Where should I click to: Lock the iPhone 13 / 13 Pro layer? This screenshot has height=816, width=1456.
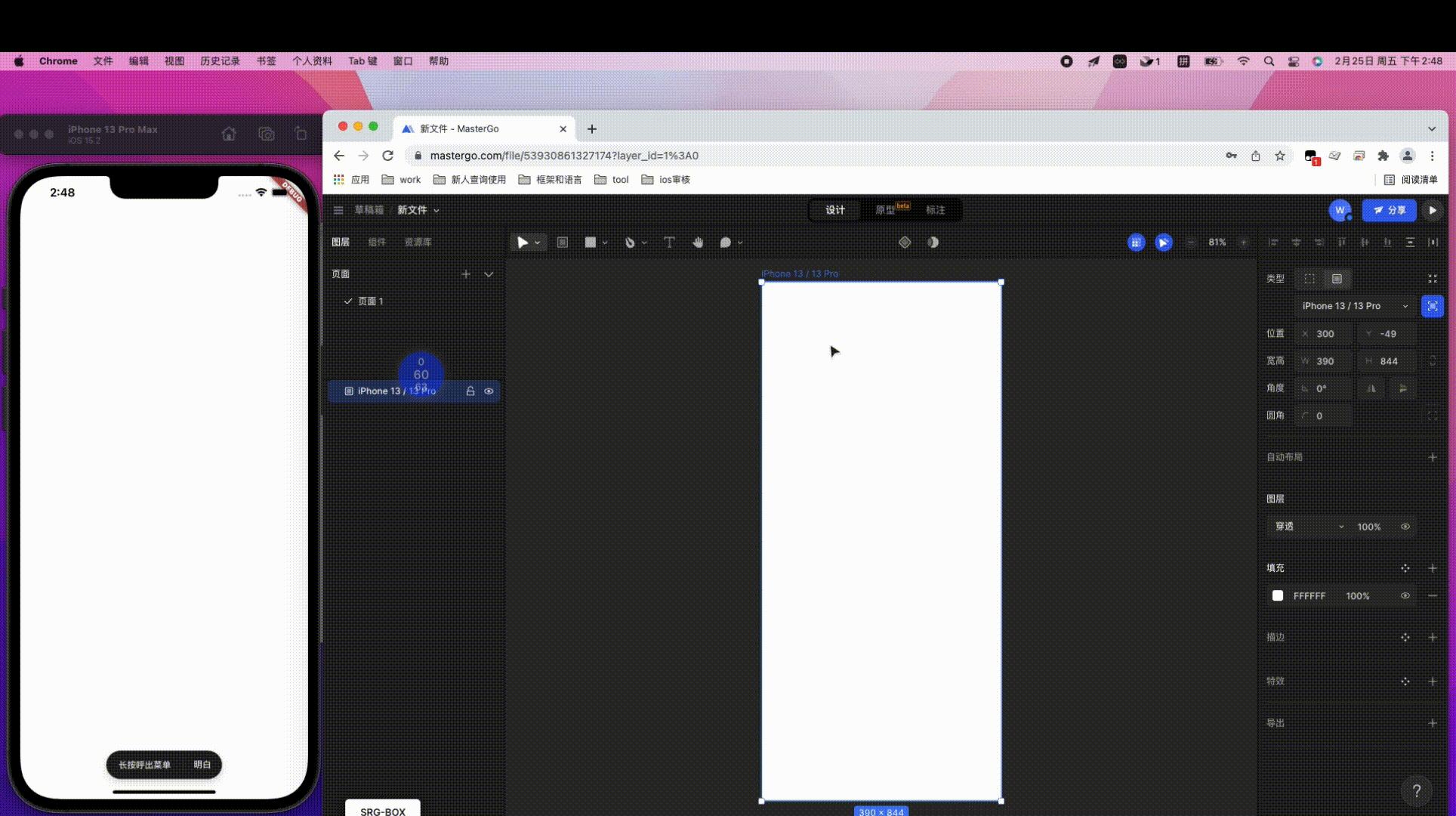pyautogui.click(x=470, y=391)
